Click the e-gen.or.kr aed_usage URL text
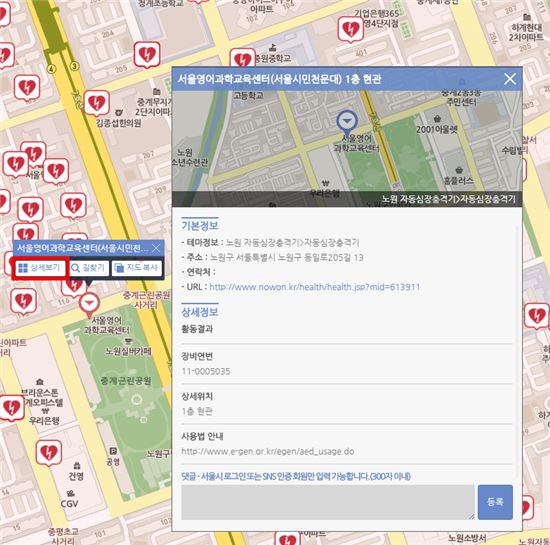 pos(268,451)
